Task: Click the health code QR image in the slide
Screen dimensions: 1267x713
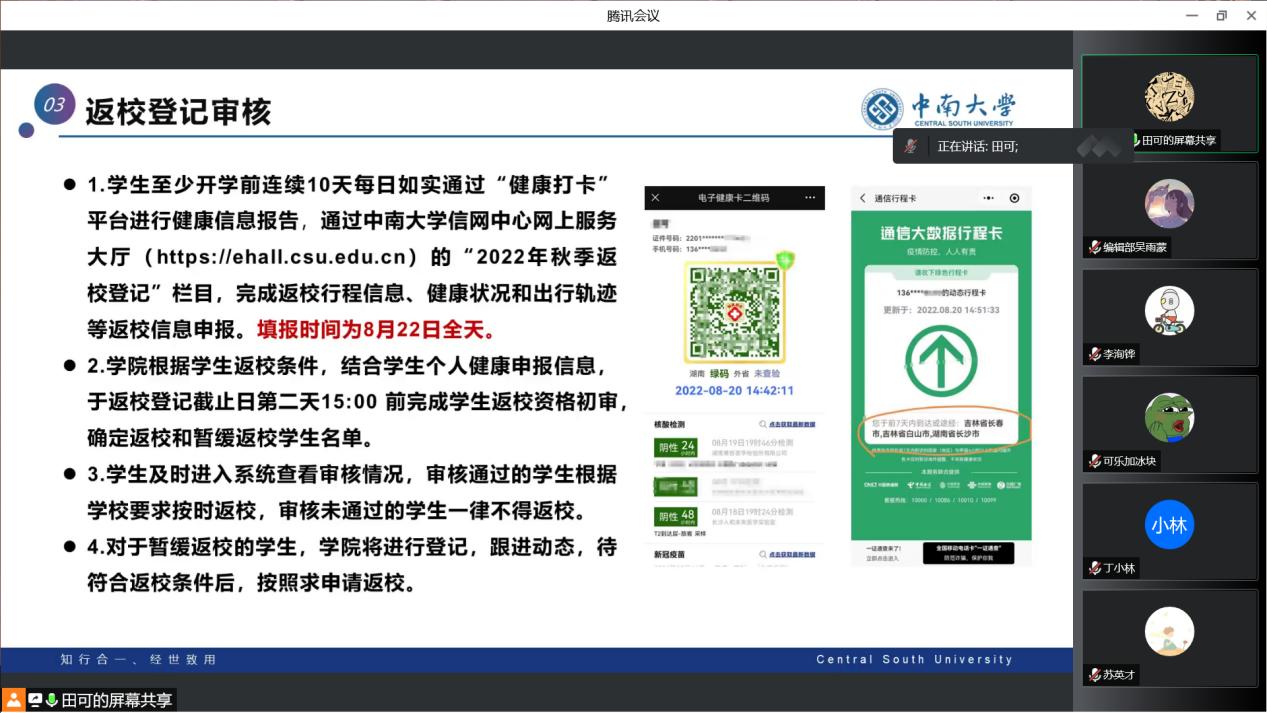Action: click(735, 314)
